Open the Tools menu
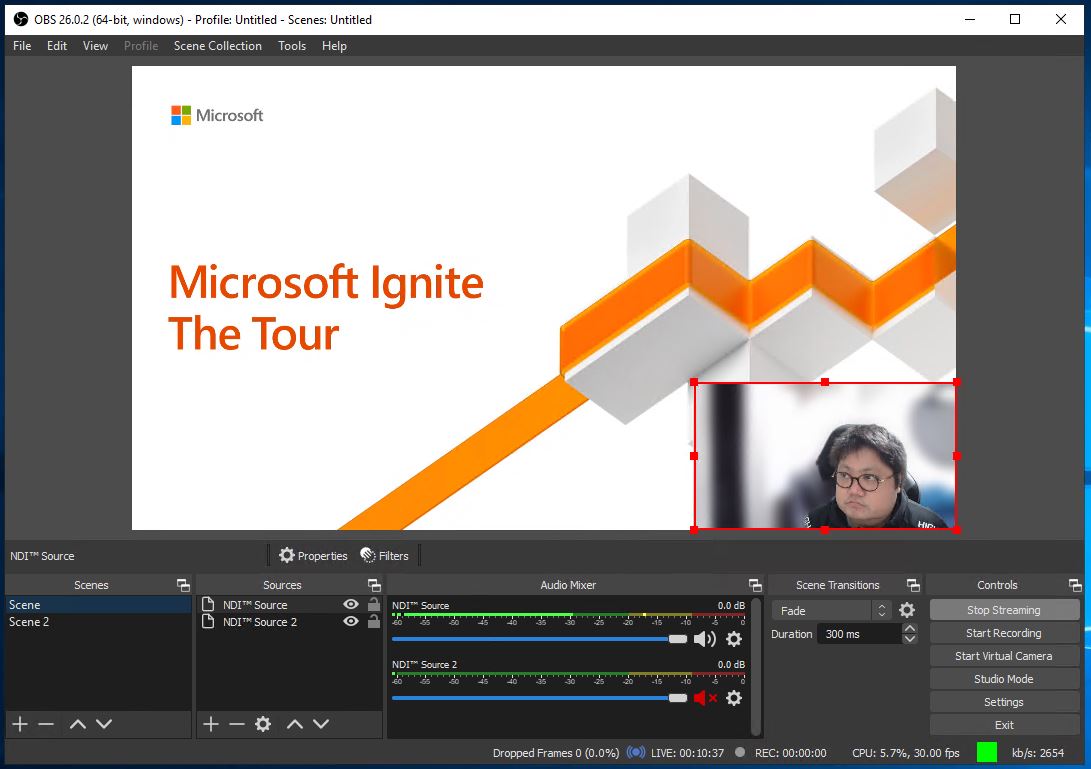The height and width of the screenshot is (769, 1091). pyautogui.click(x=292, y=46)
